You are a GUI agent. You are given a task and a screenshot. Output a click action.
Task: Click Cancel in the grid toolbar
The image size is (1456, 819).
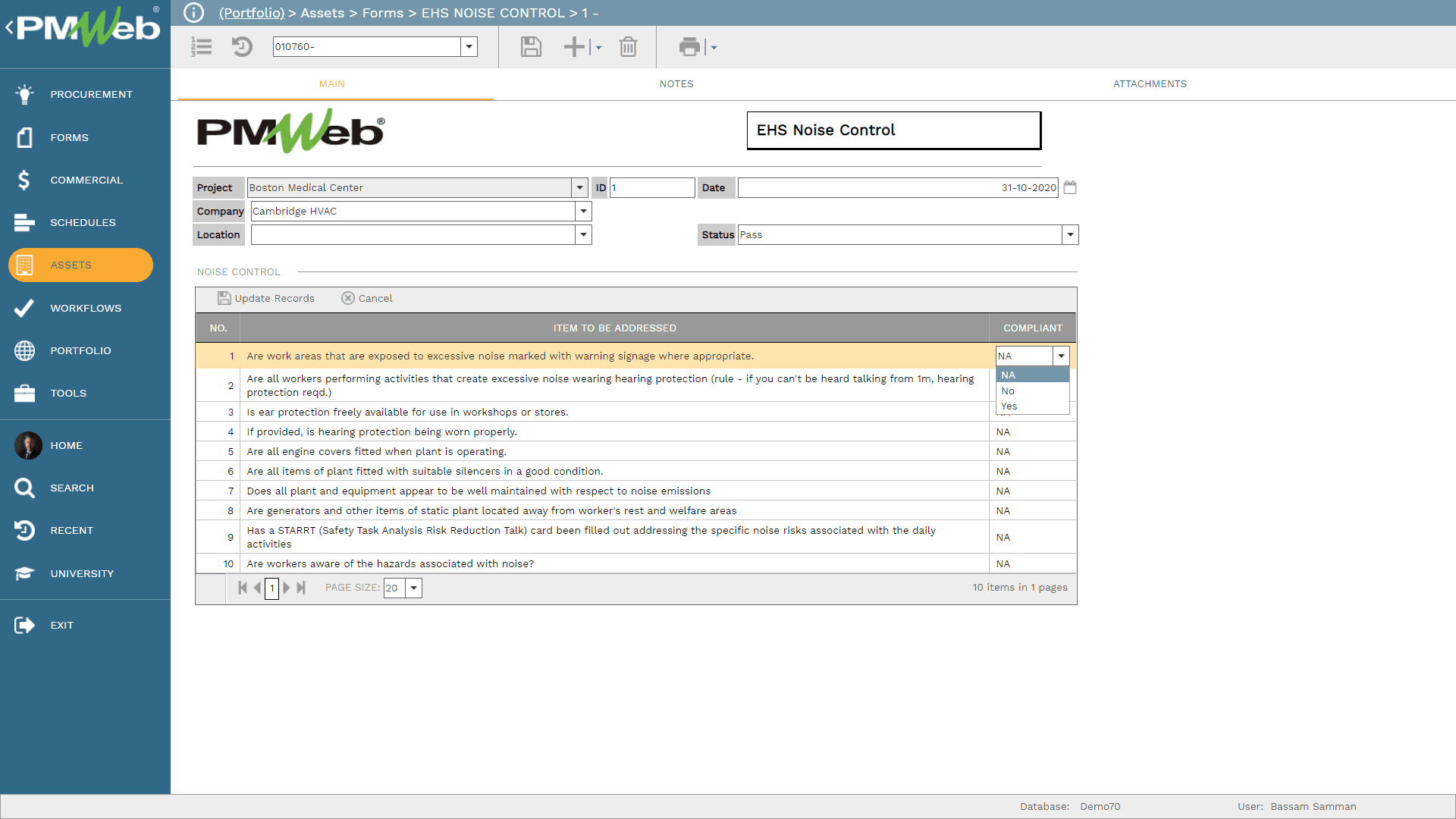coord(367,298)
